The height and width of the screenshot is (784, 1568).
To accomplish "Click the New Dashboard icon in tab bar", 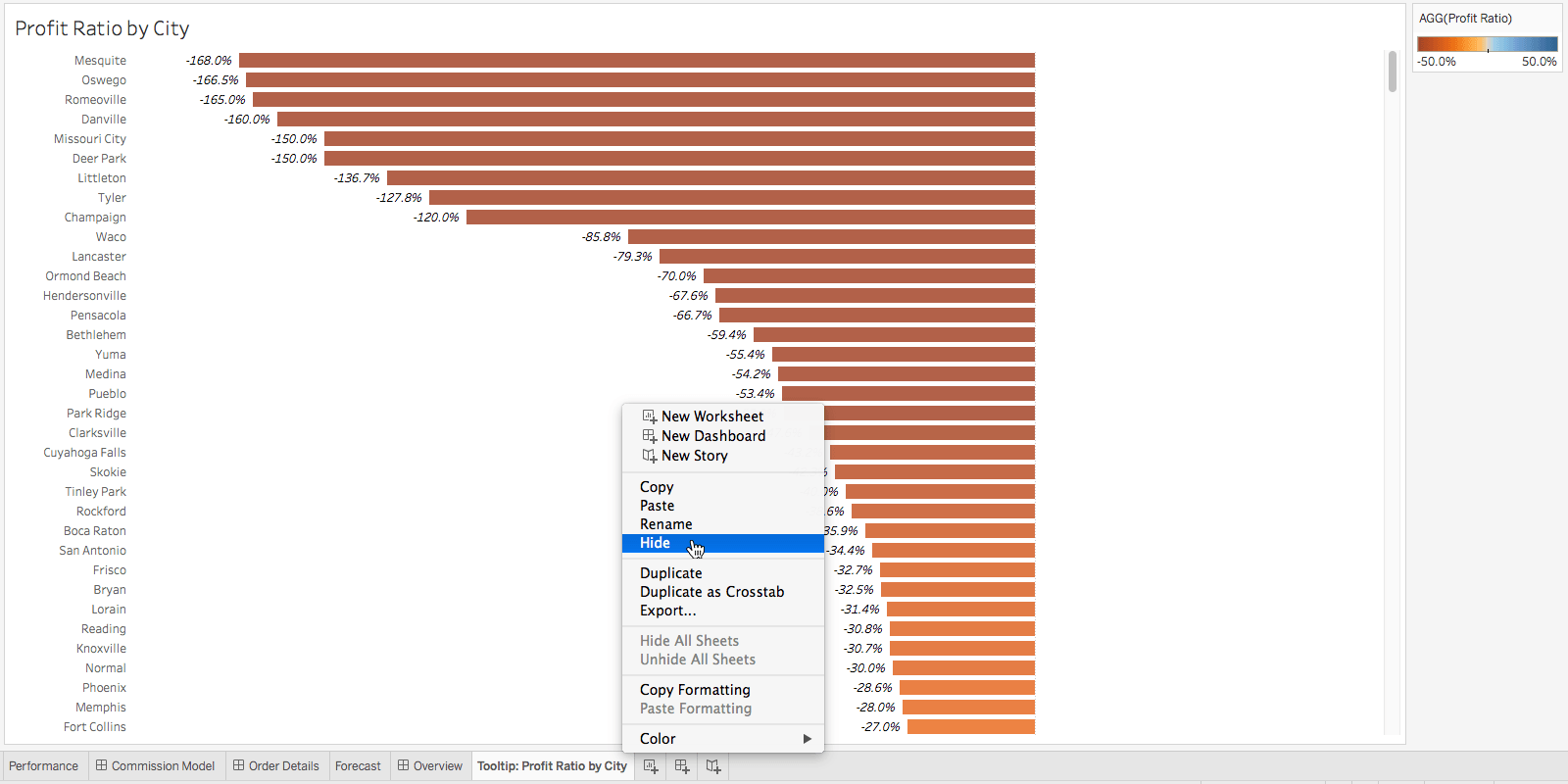I will coord(682,766).
